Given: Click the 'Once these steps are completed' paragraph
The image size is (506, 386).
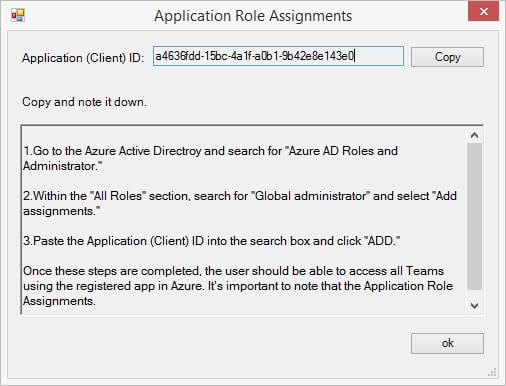Looking at the screenshot, I should [238, 286].
